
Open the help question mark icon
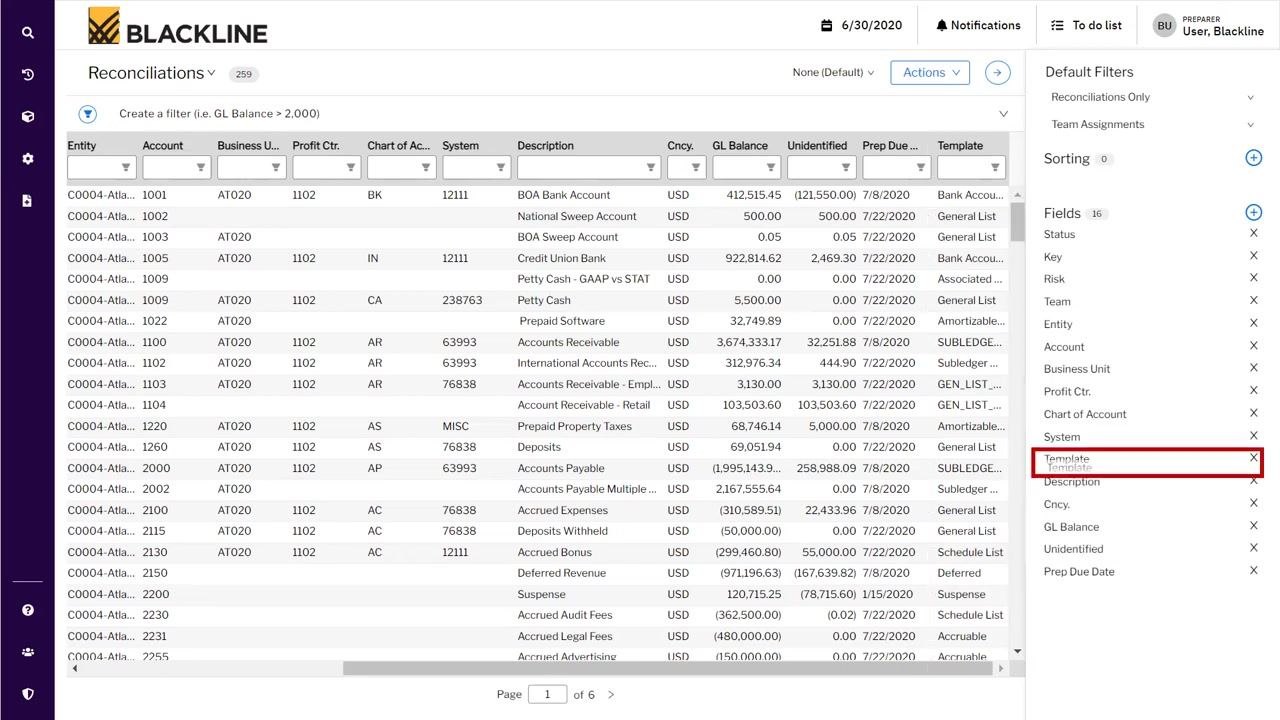point(27,609)
